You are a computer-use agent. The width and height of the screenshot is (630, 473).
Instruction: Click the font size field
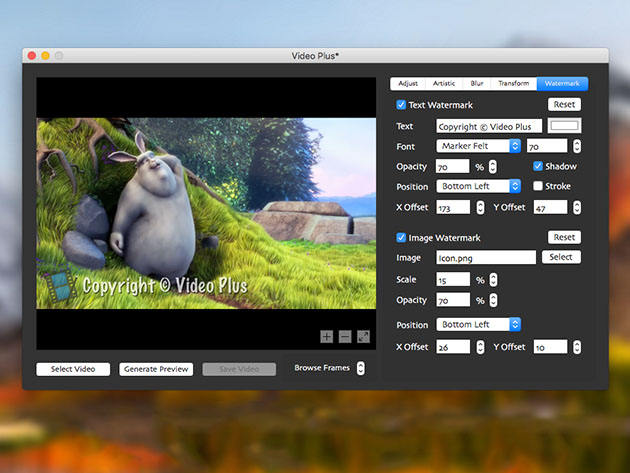(547, 146)
